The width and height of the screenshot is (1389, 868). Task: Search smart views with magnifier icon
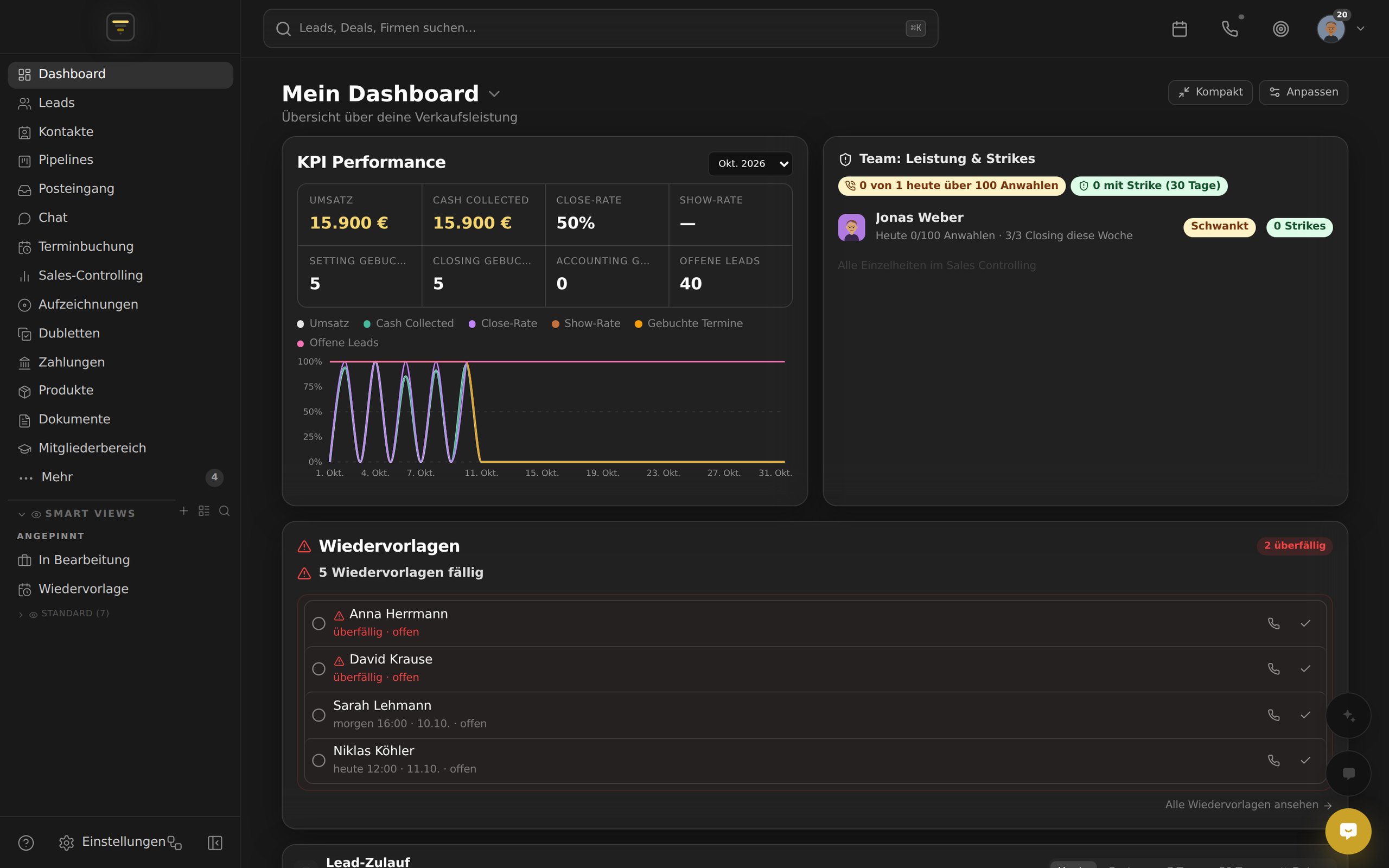click(225, 510)
